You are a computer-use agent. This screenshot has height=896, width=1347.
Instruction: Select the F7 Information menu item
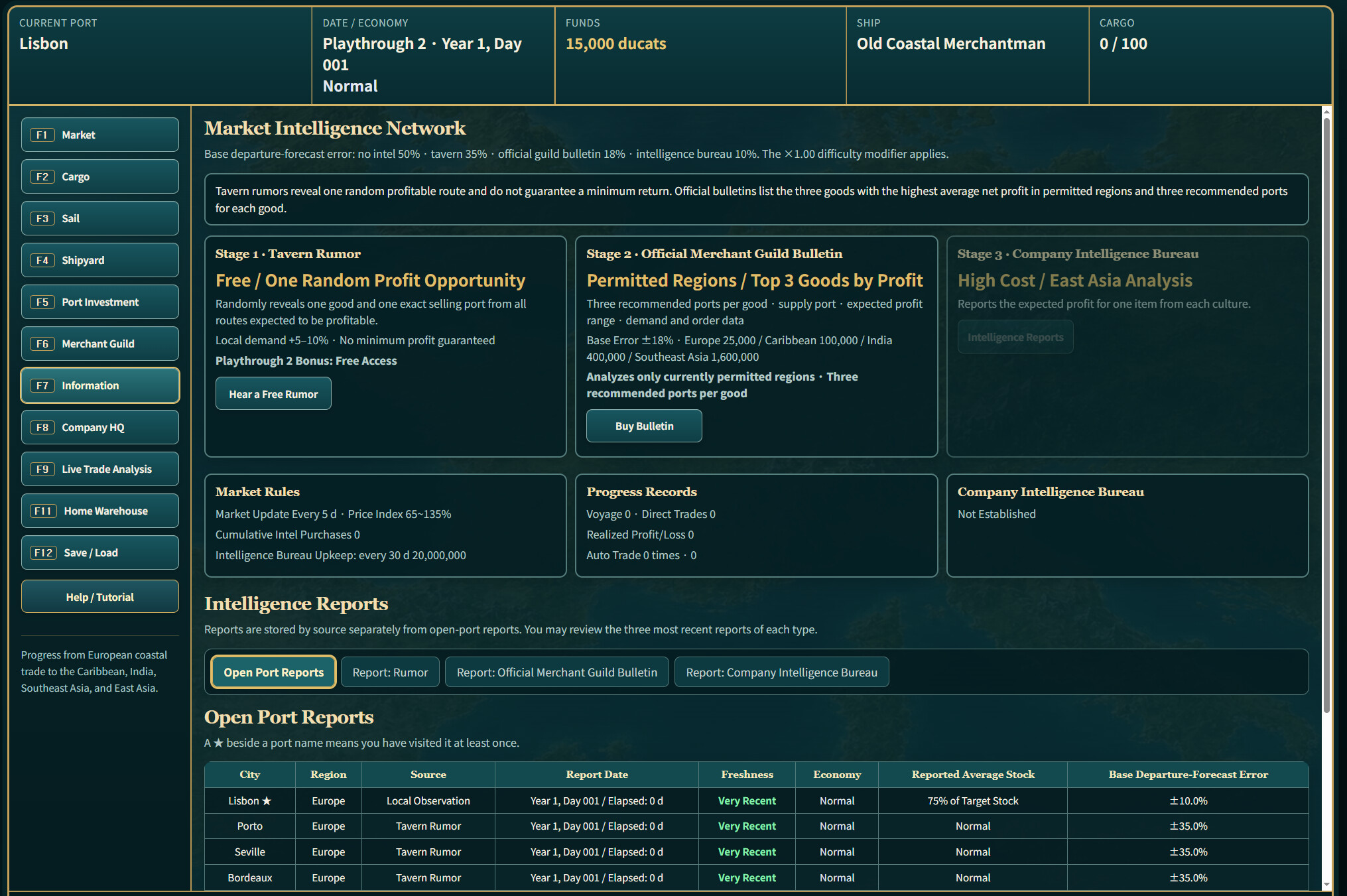pyautogui.click(x=100, y=385)
